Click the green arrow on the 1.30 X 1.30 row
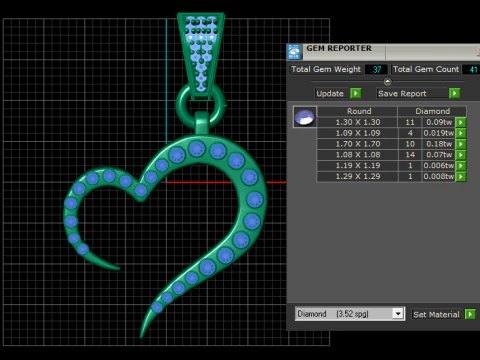The height and width of the screenshot is (360, 480). coord(461,122)
